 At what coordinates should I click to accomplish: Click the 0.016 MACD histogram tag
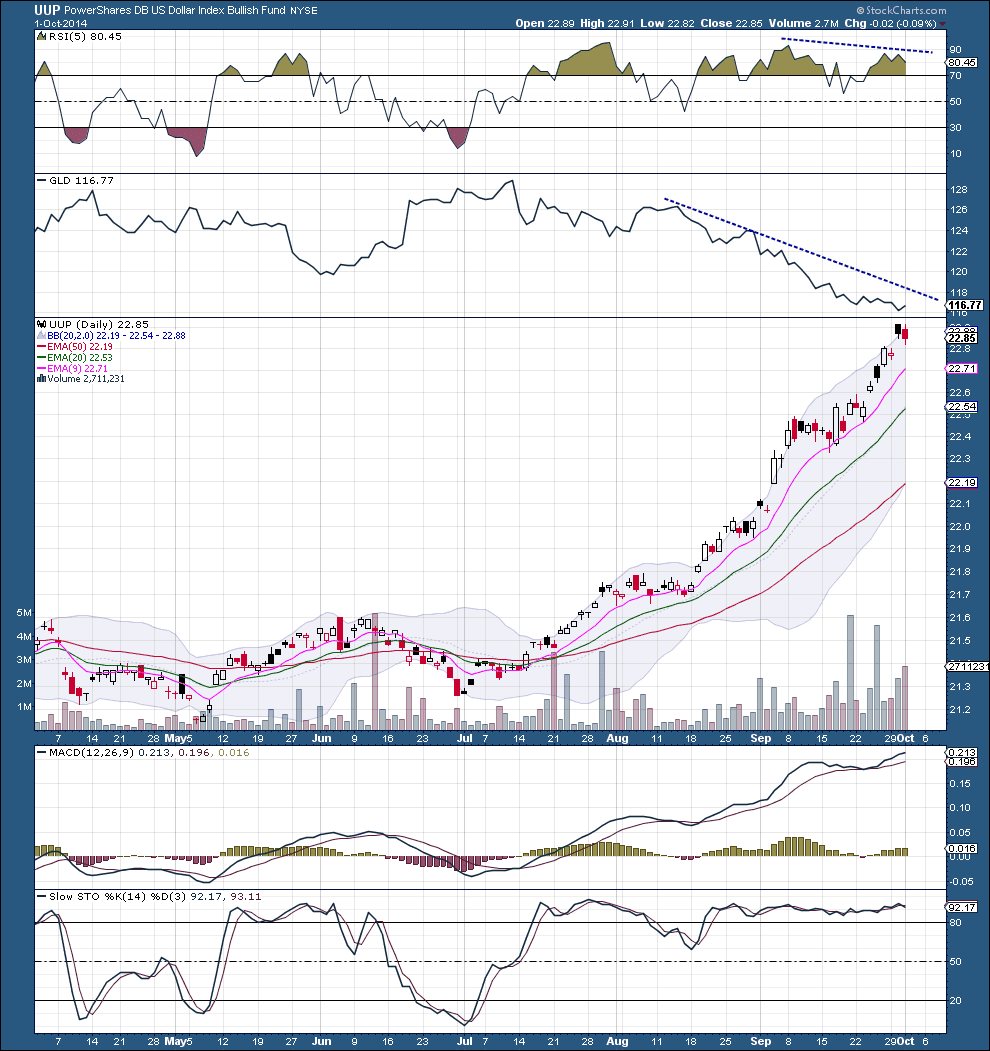962,849
